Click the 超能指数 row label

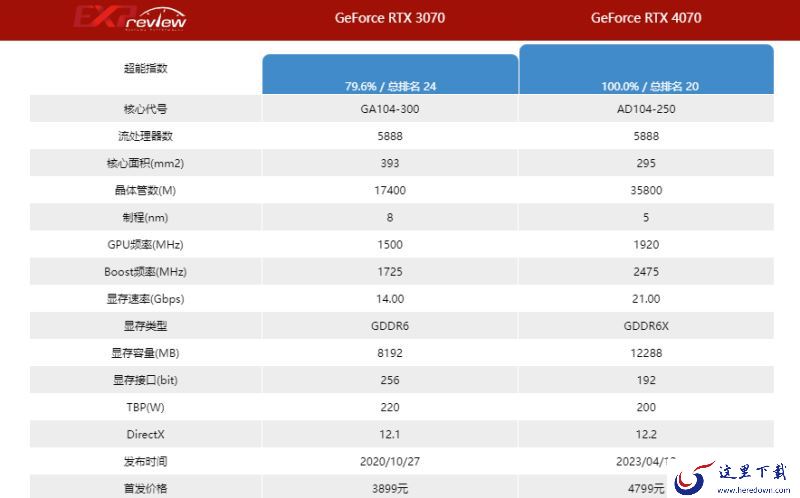(x=145, y=68)
